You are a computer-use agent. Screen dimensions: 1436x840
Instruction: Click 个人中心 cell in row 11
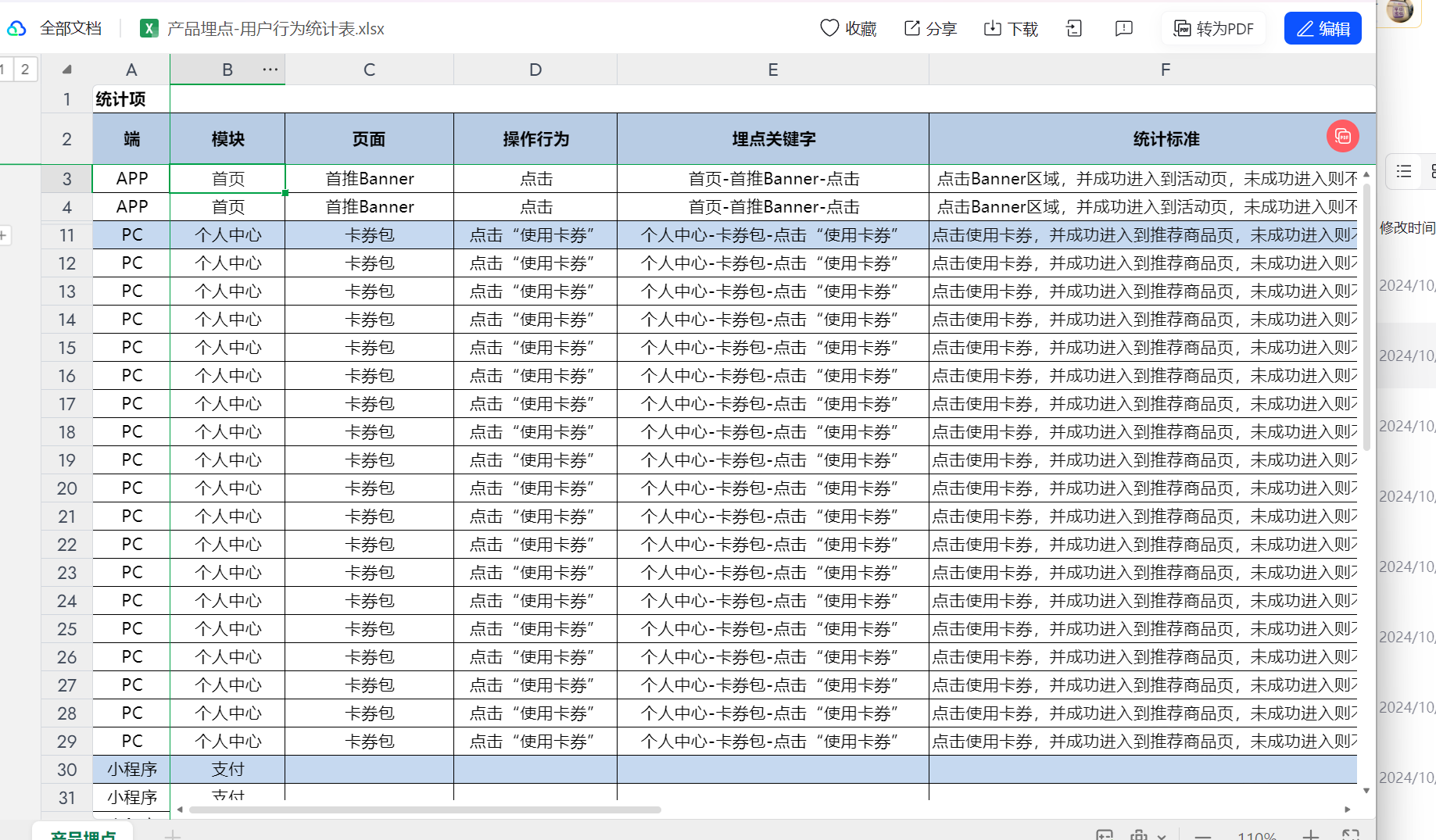(x=227, y=235)
